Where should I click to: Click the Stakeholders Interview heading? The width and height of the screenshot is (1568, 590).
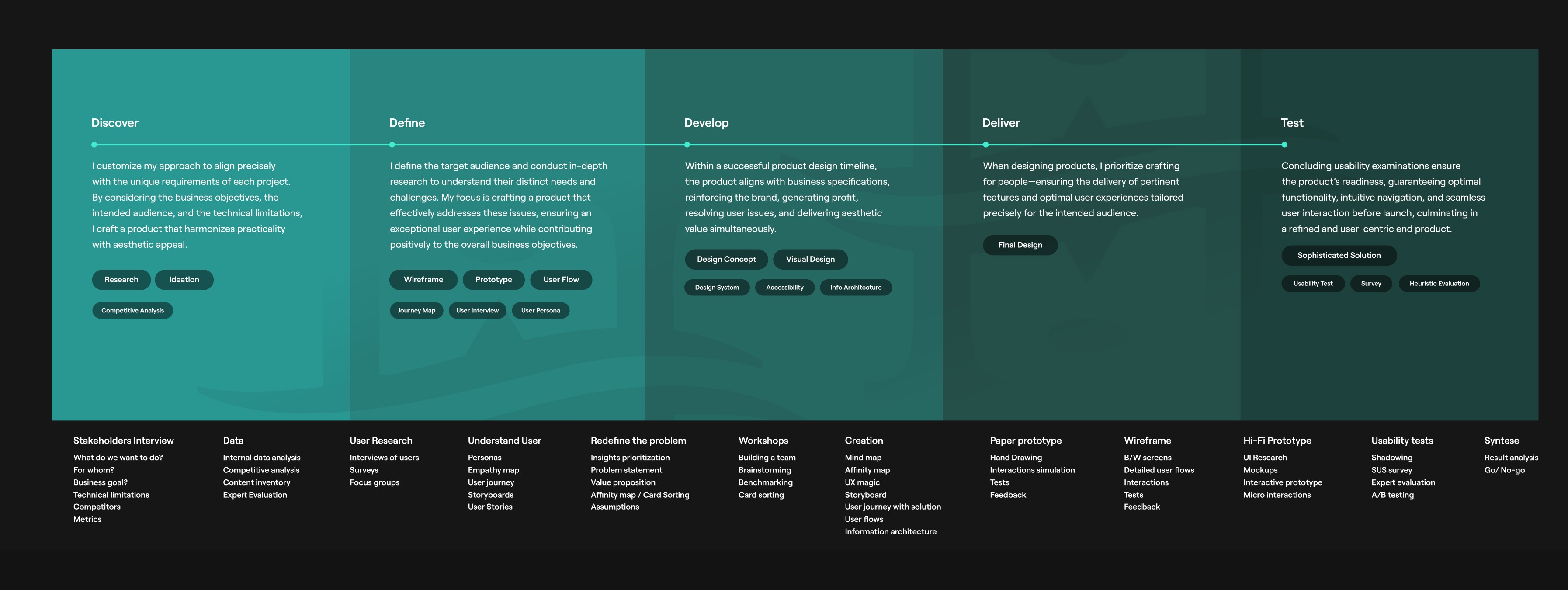pos(124,441)
